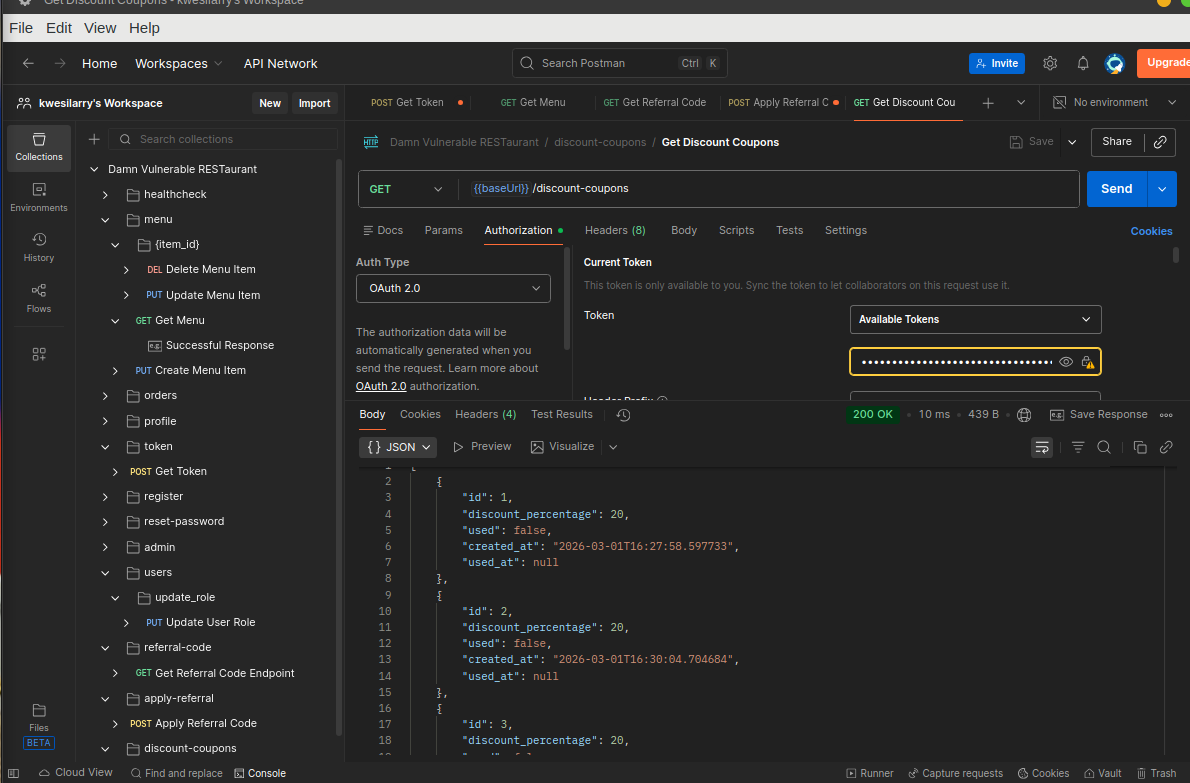Open the OAuth 2.0 documentation link
Image resolution: width=1190 pixels, height=783 pixels.
(381, 386)
